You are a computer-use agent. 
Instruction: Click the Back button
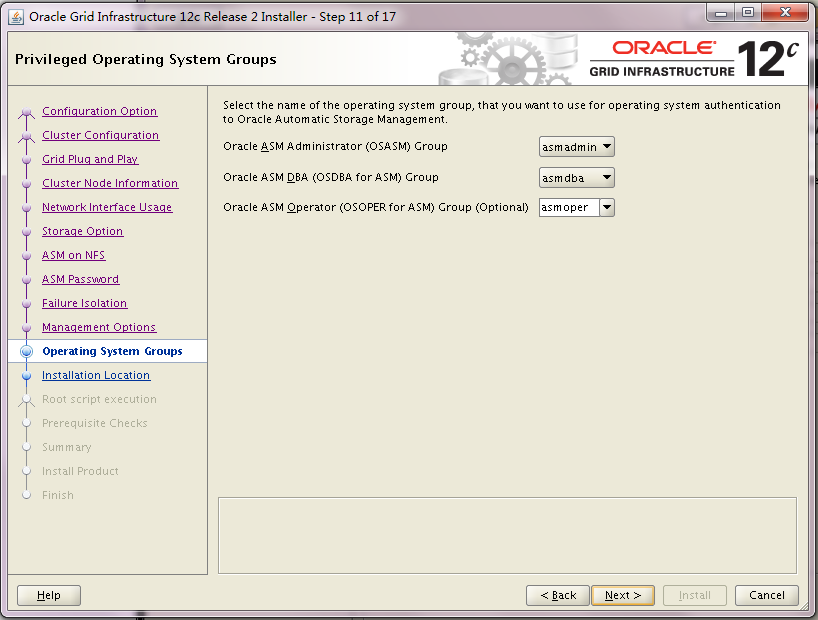[x=557, y=595]
